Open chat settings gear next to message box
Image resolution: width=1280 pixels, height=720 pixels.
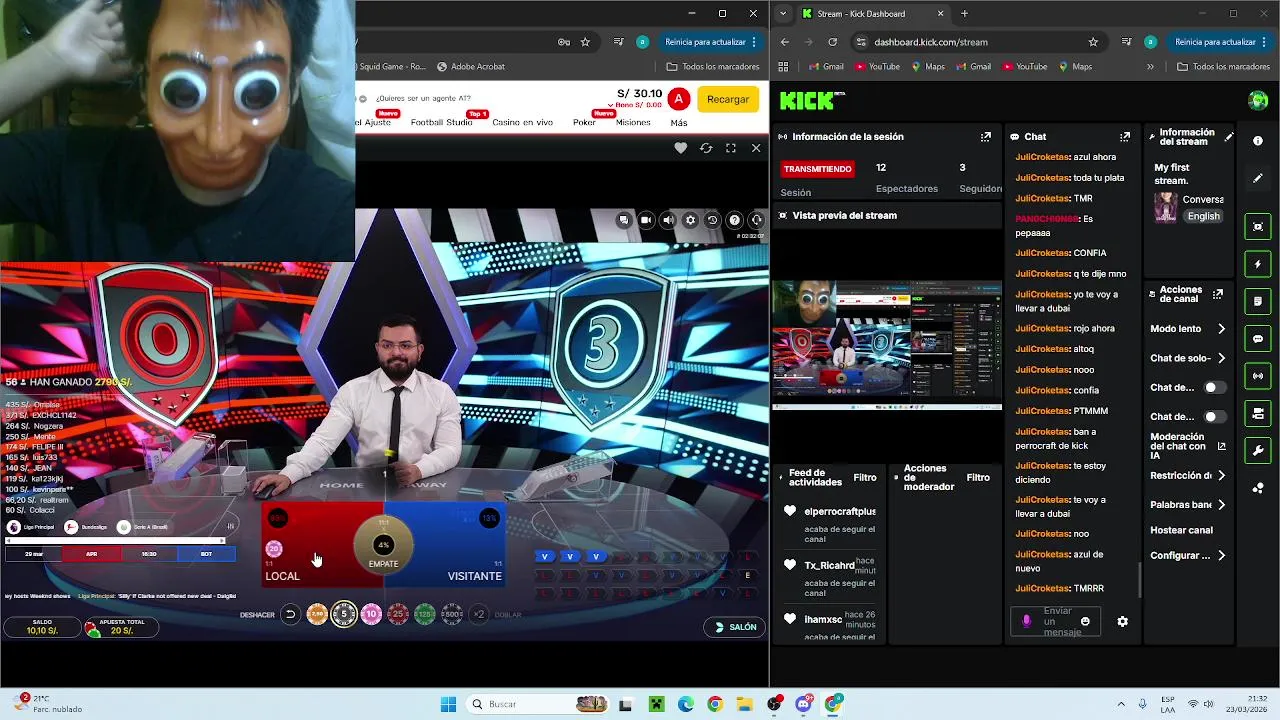point(1122,621)
